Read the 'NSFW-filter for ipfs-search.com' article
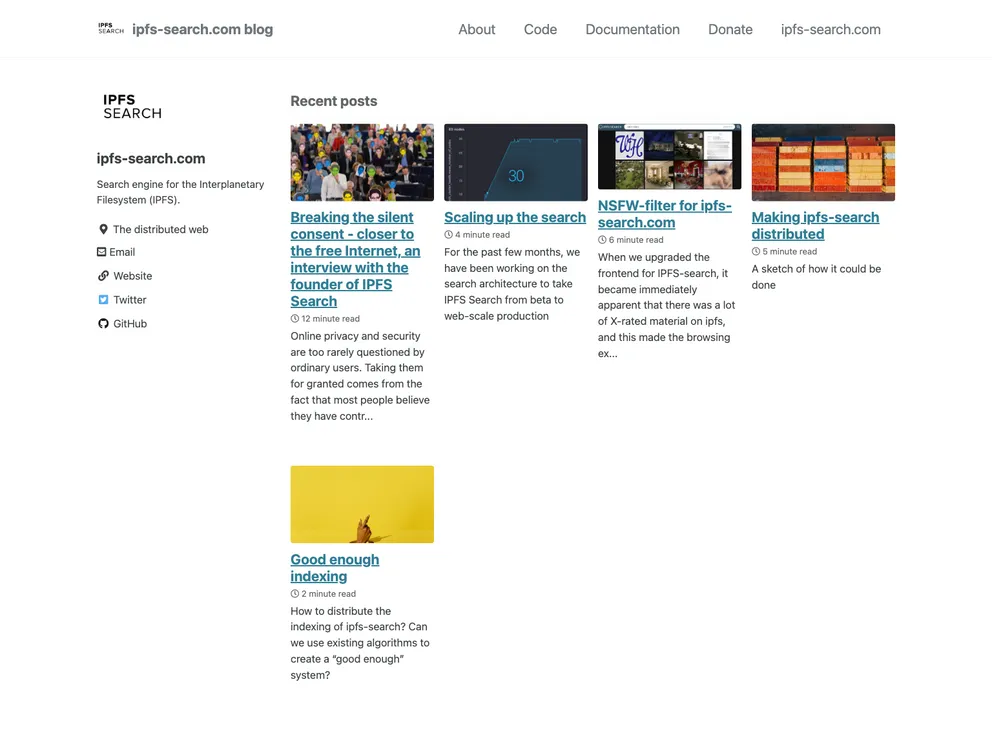Viewport: 992px width, 744px height. [x=664, y=214]
